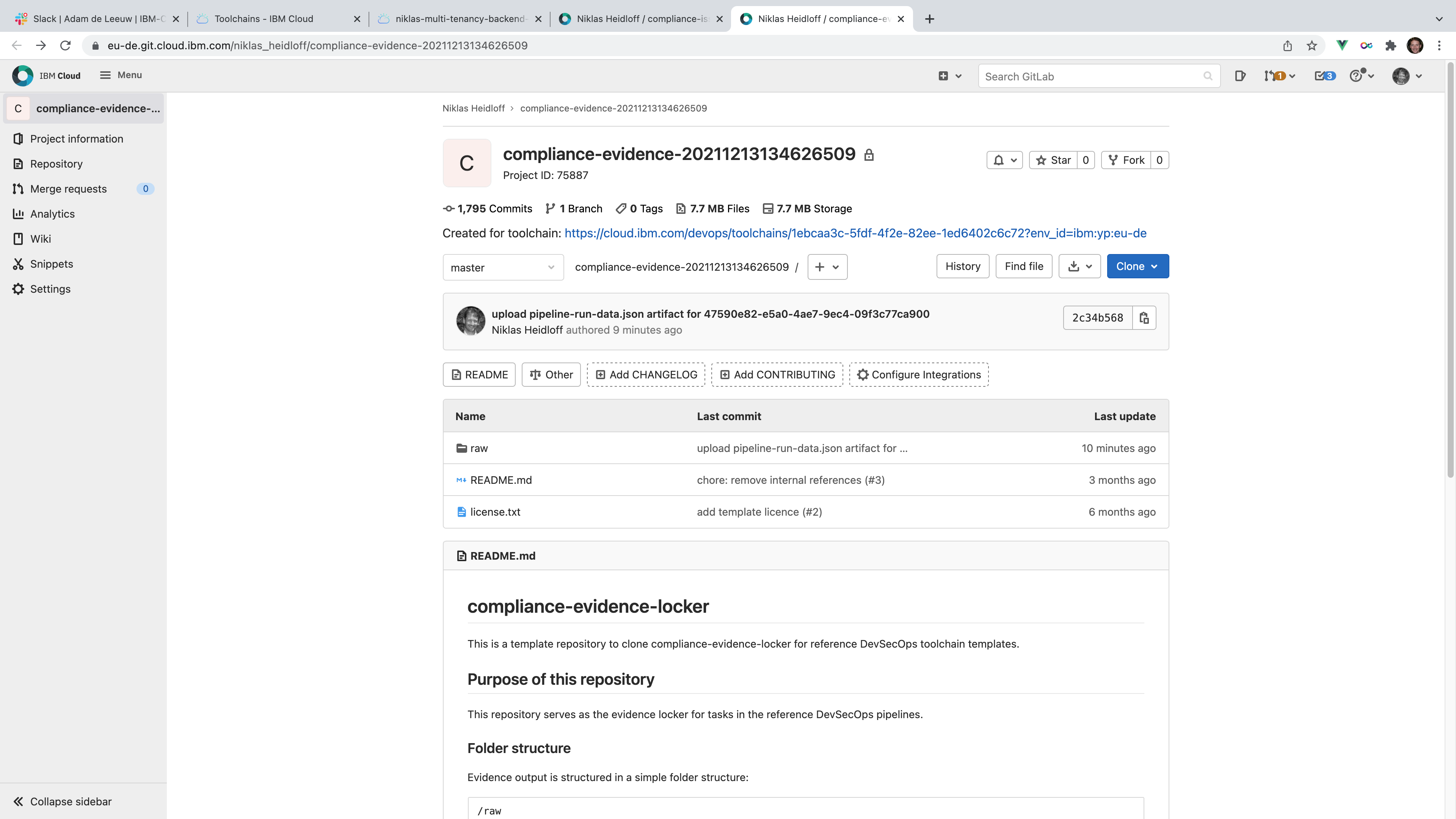Expand the Clone dropdown
This screenshot has width=1456, height=819.
1137,266
